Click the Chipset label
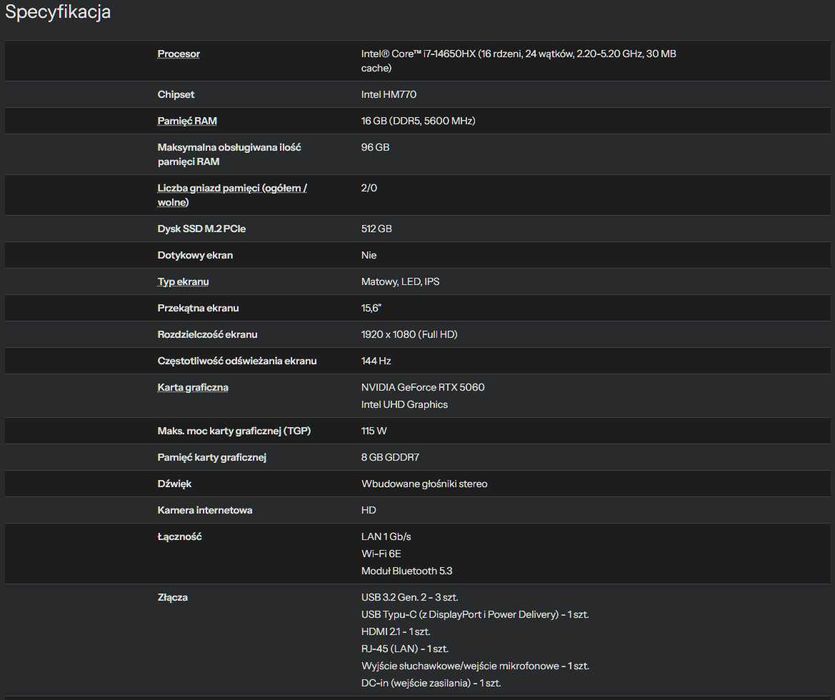Screen dimensions: 835x700 (x=176, y=94)
